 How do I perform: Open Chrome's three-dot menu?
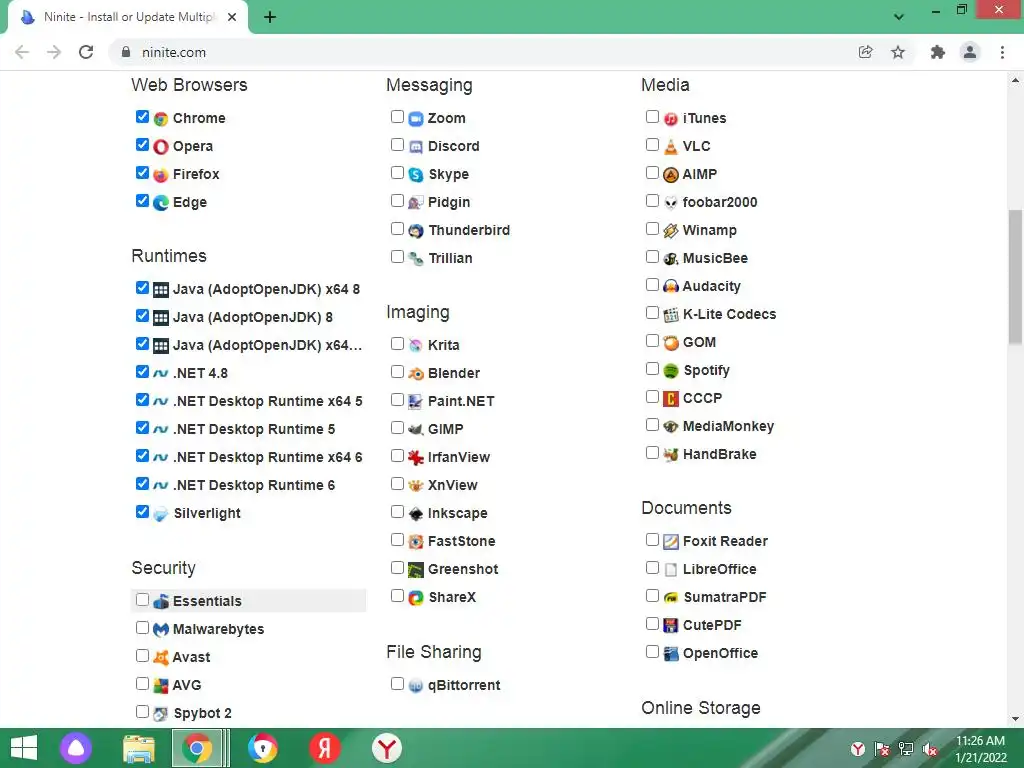click(x=1002, y=52)
